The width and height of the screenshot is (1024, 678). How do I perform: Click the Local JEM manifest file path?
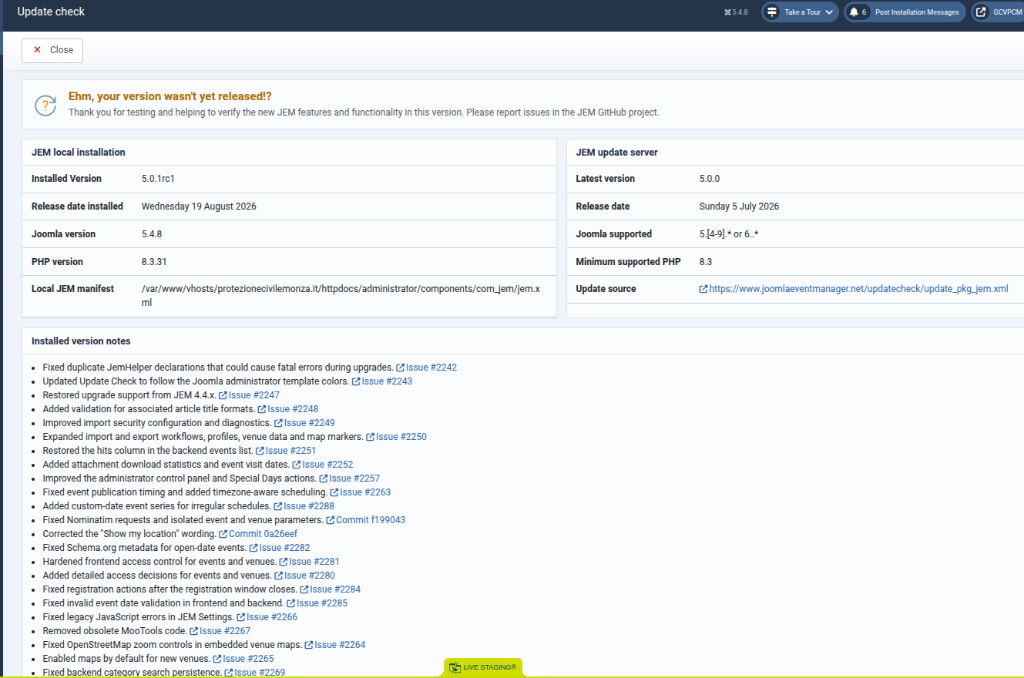coord(341,296)
